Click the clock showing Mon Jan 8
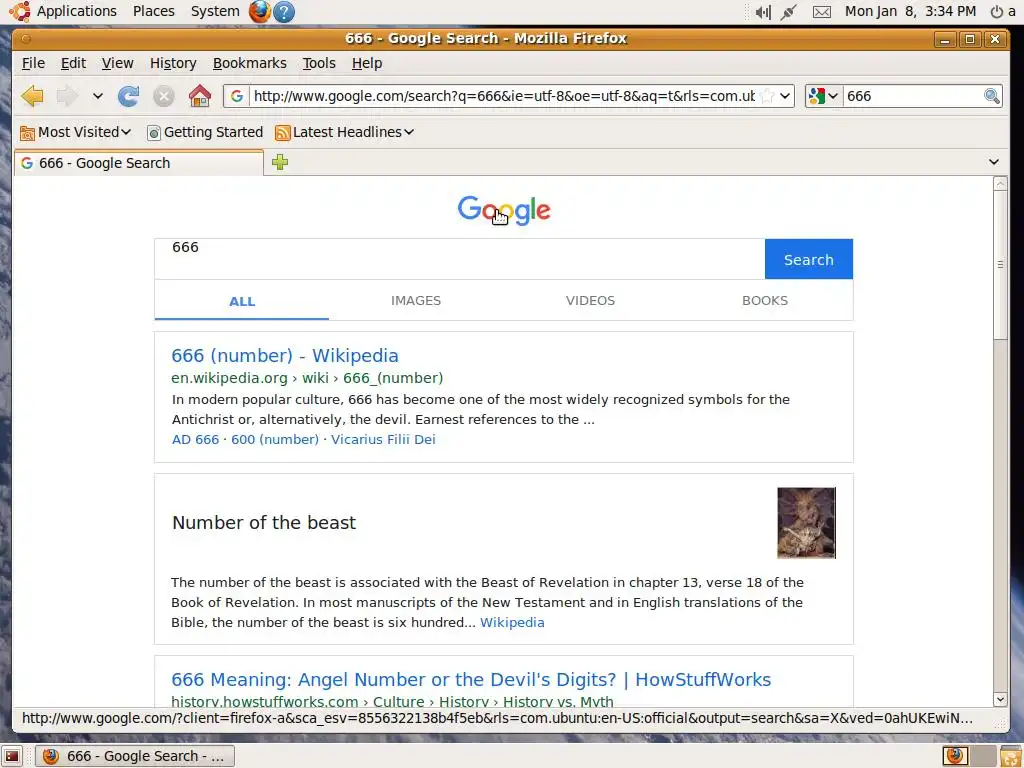The width and height of the screenshot is (1024, 768). [x=910, y=11]
